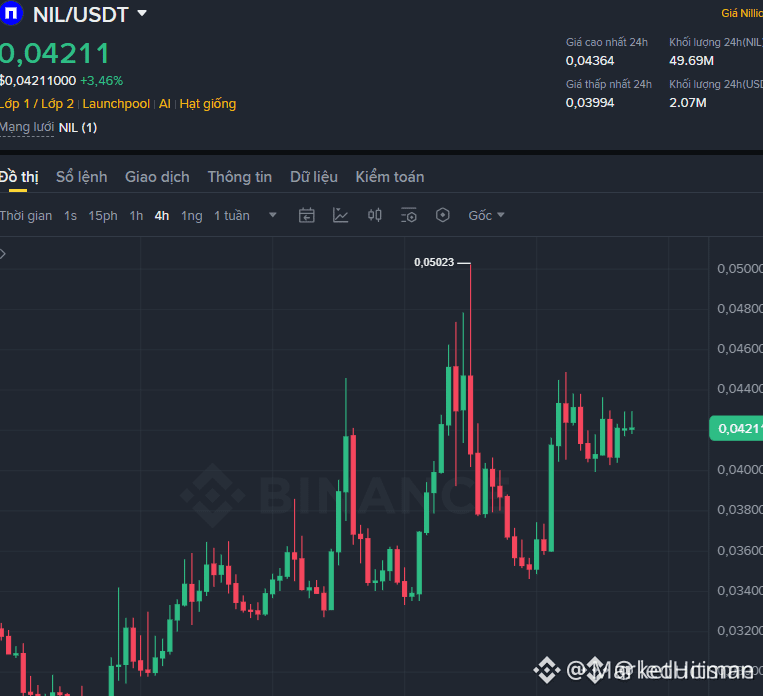Open the candlestick chart type icon
The width and height of the screenshot is (763, 696).
(375, 215)
